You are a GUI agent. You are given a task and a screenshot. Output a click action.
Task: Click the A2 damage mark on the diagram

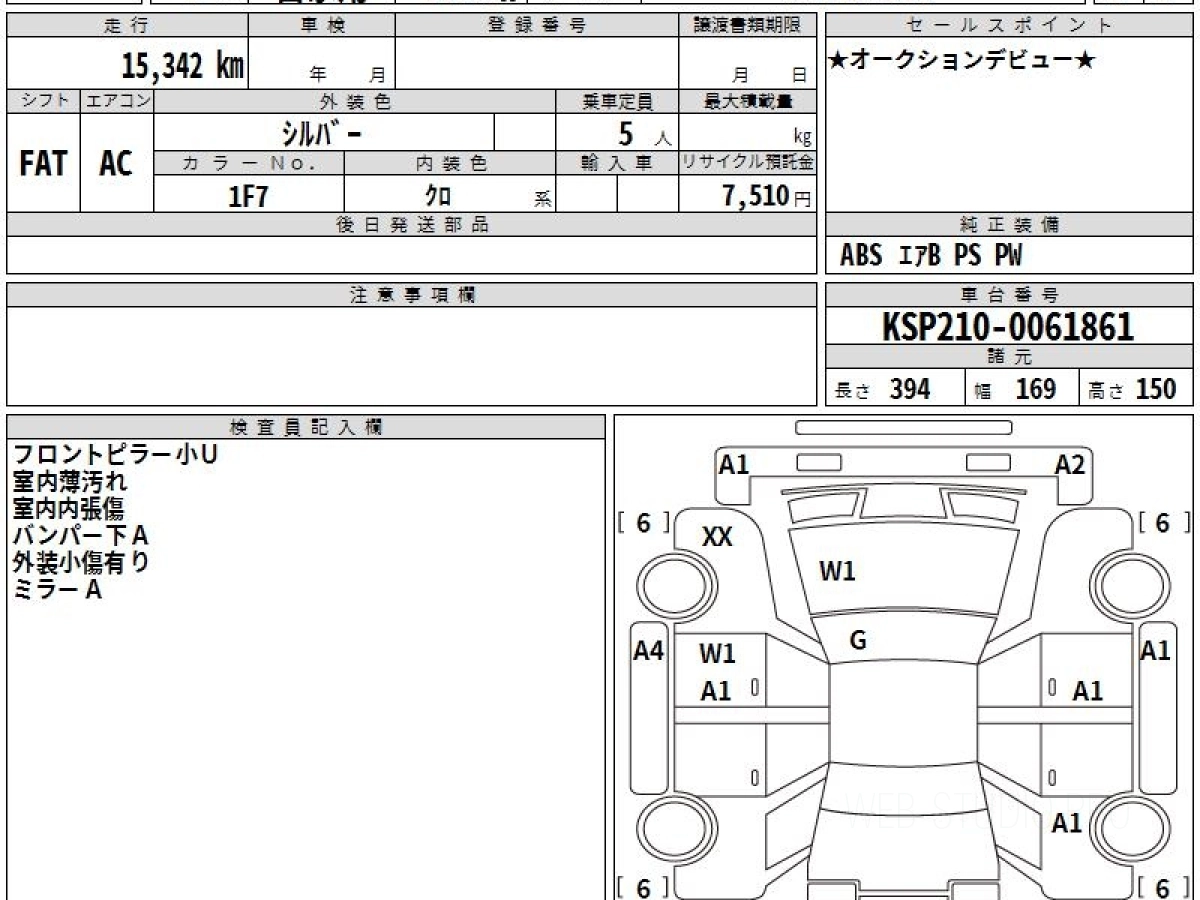[x=1070, y=464]
